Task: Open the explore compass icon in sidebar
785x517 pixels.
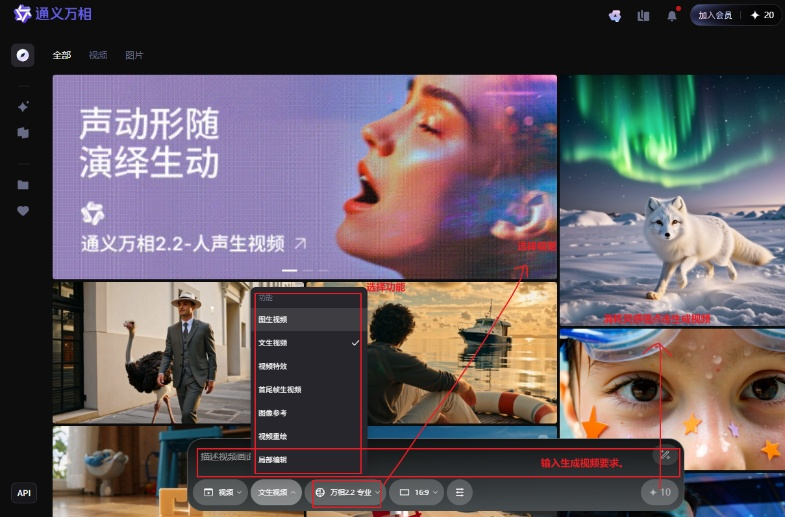Action: pos(22,55)
